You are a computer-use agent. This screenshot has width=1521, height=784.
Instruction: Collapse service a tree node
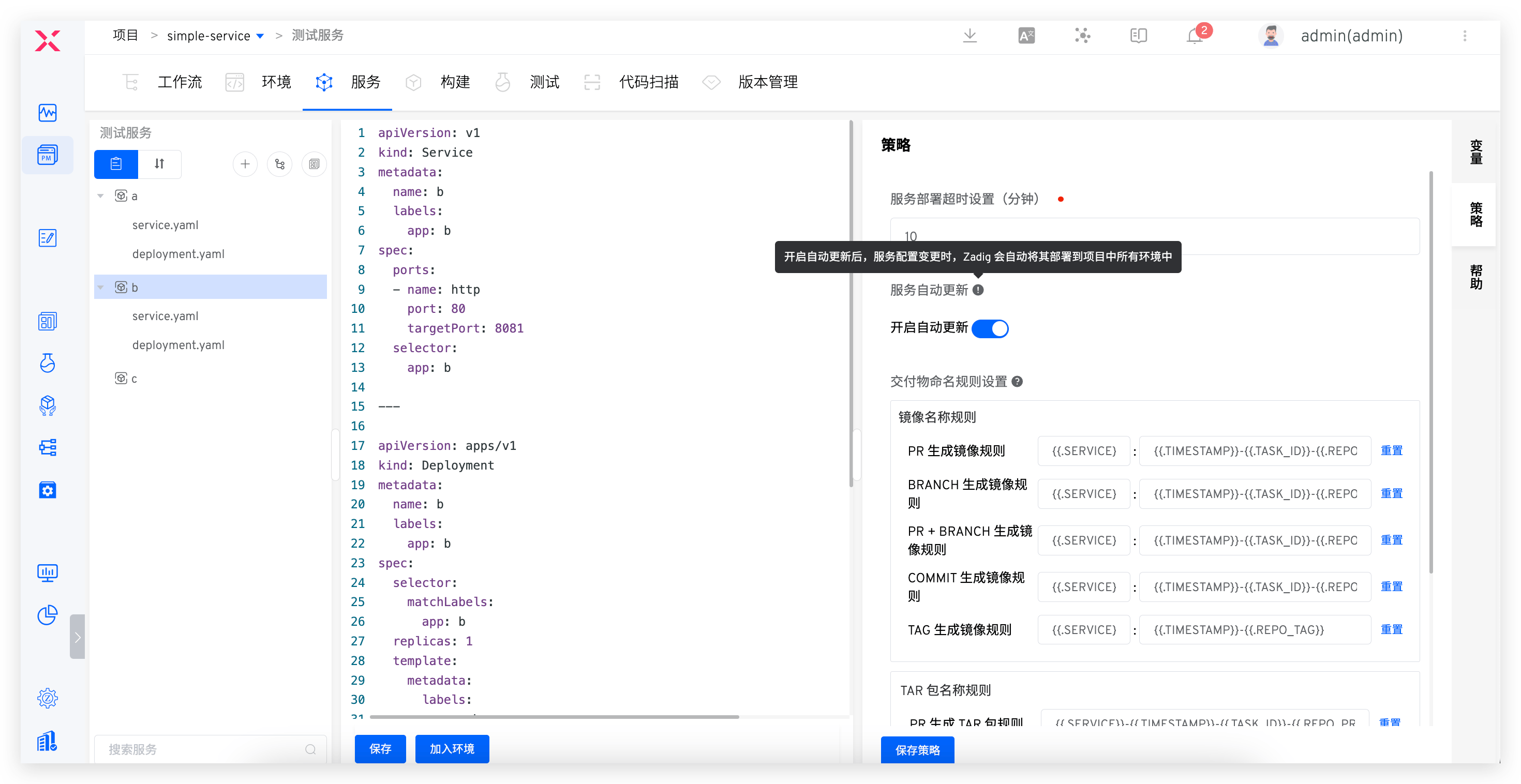coord(101,196)
